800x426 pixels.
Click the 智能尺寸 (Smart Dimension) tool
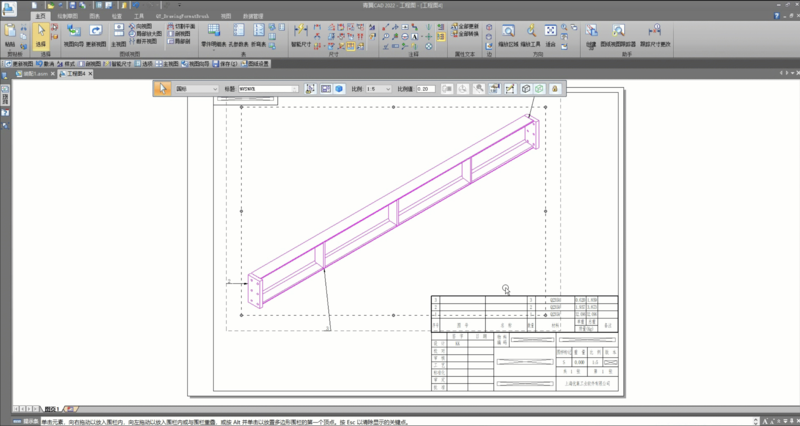pos(300,38)
